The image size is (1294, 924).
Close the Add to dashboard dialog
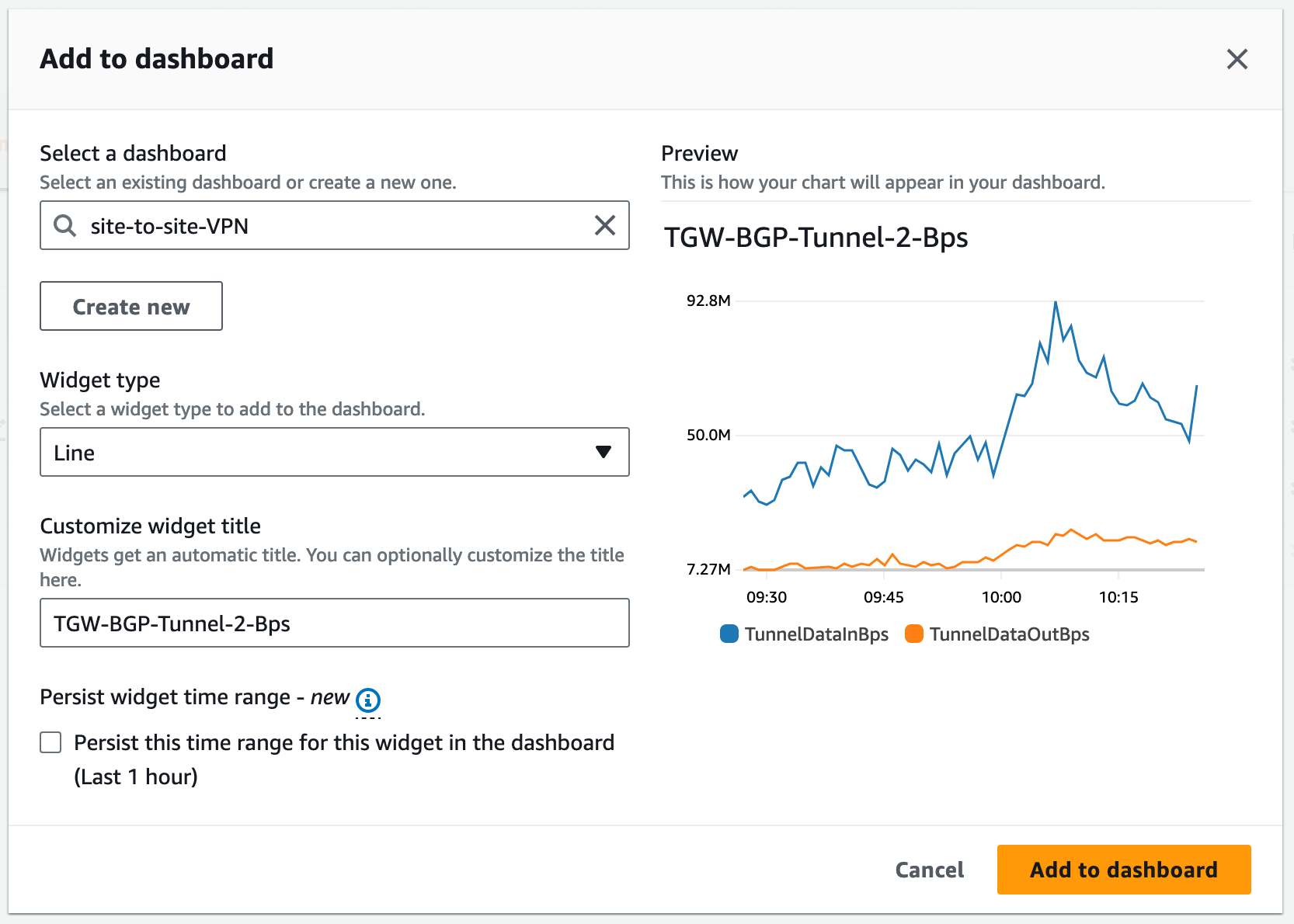pyautogui.click(x=1237, y=59)
